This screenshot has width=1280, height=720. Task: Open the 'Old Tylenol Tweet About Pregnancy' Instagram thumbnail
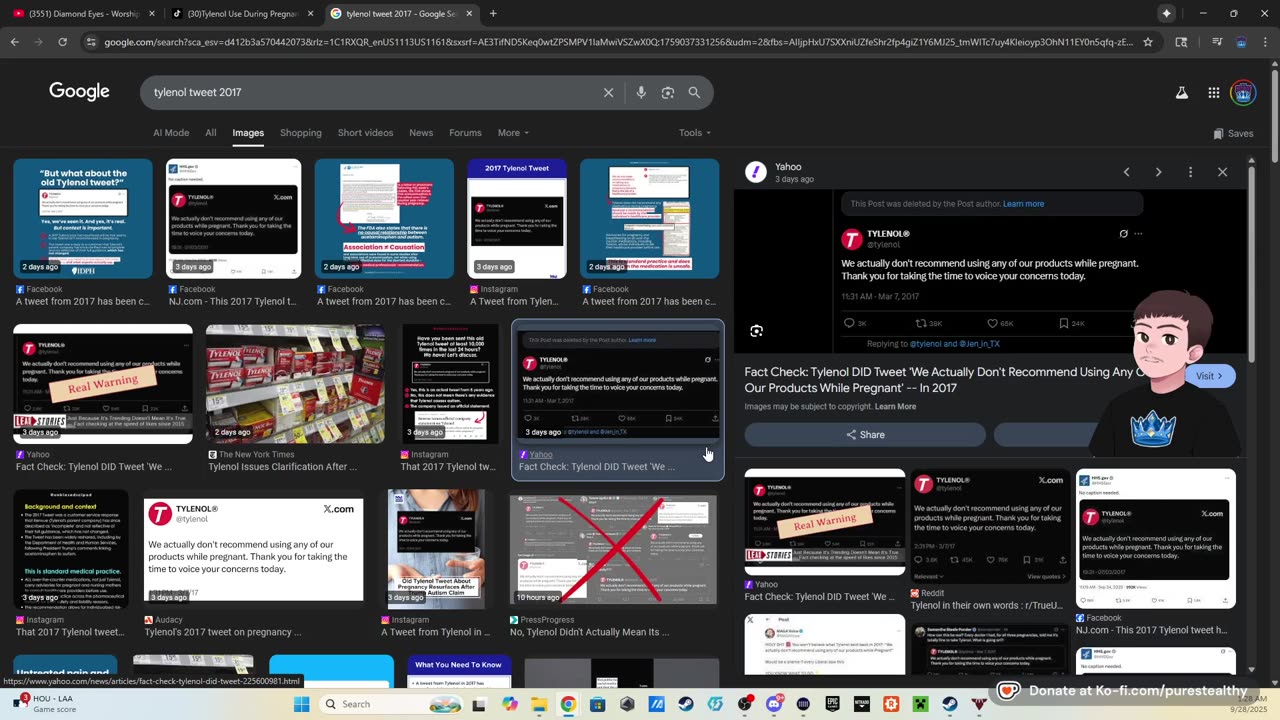[x=436, y=549]
